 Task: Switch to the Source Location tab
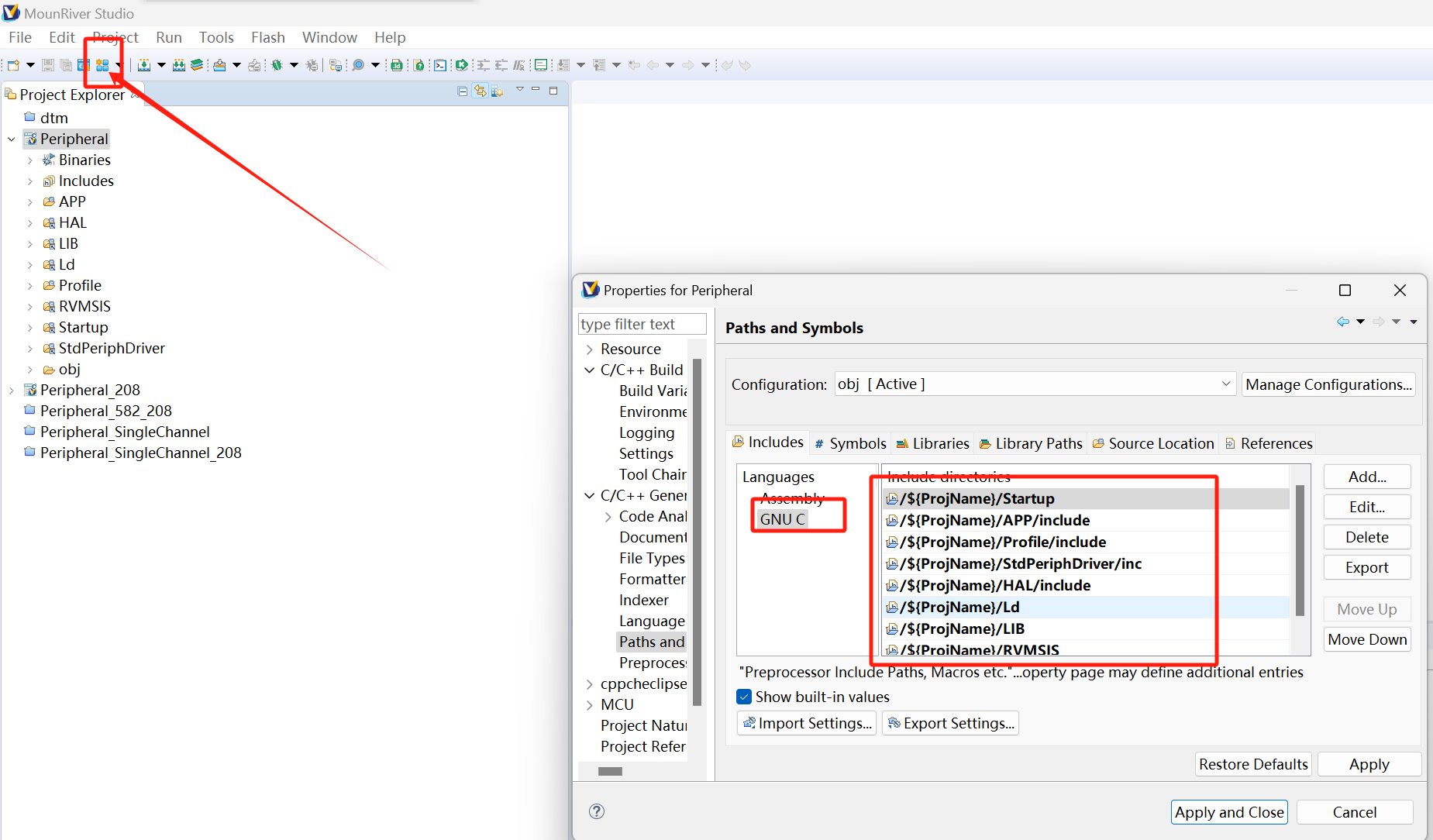point(1152,443)
